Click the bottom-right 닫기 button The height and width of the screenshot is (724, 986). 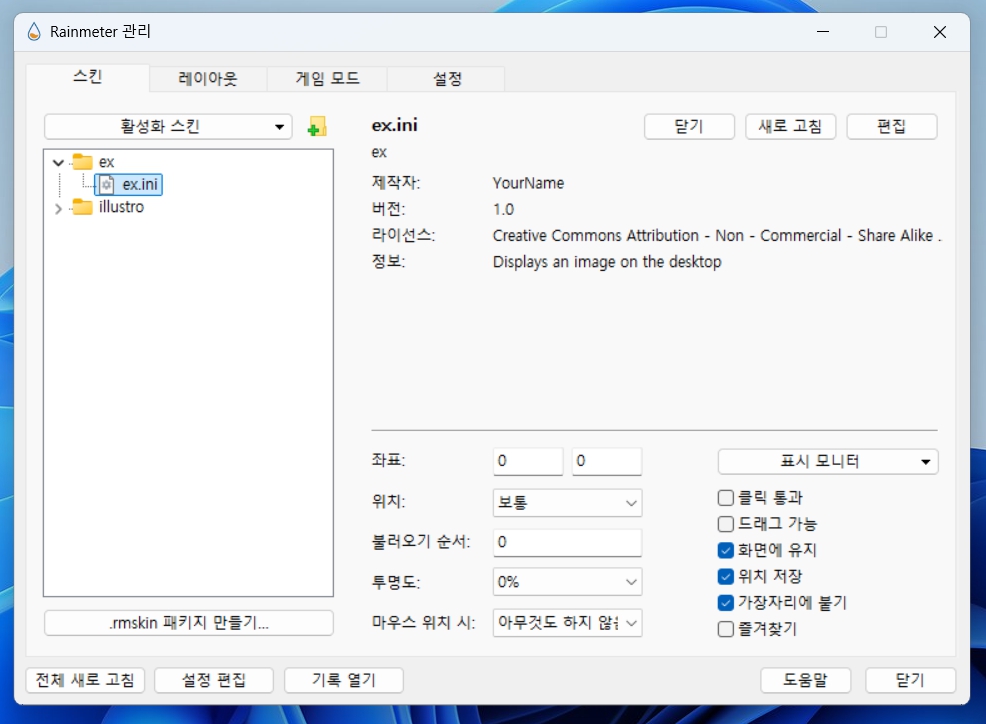click(911, 680)
